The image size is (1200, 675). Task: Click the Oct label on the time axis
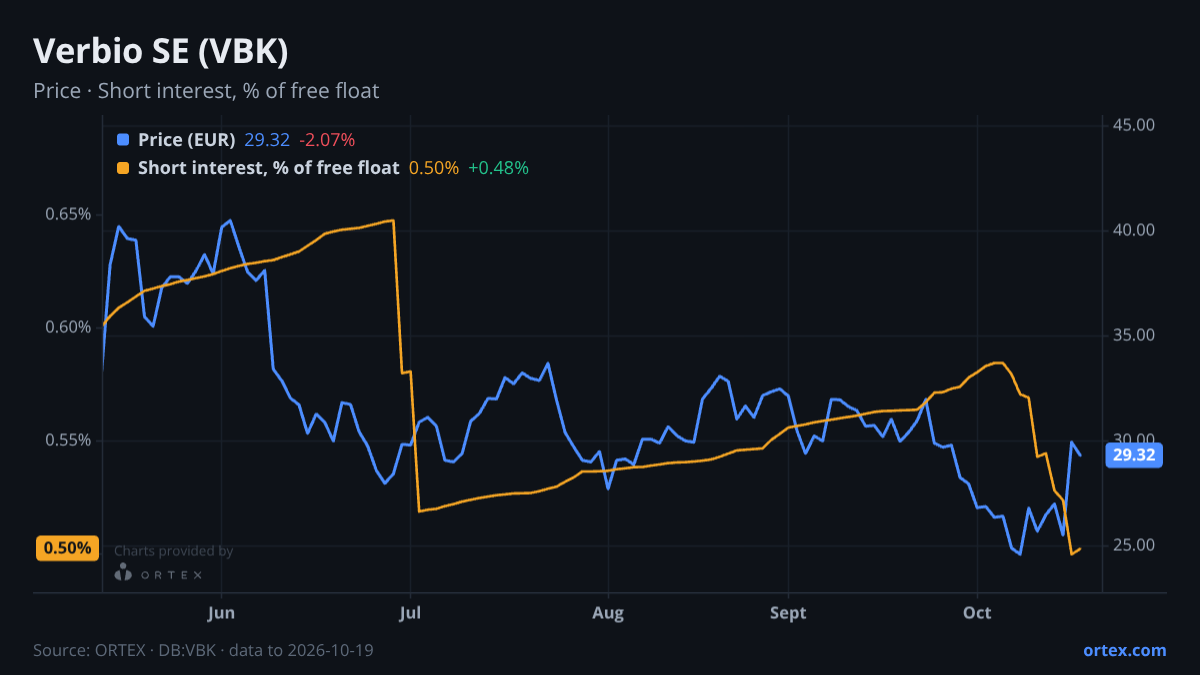pyautogui.click(x=977, y=612)
